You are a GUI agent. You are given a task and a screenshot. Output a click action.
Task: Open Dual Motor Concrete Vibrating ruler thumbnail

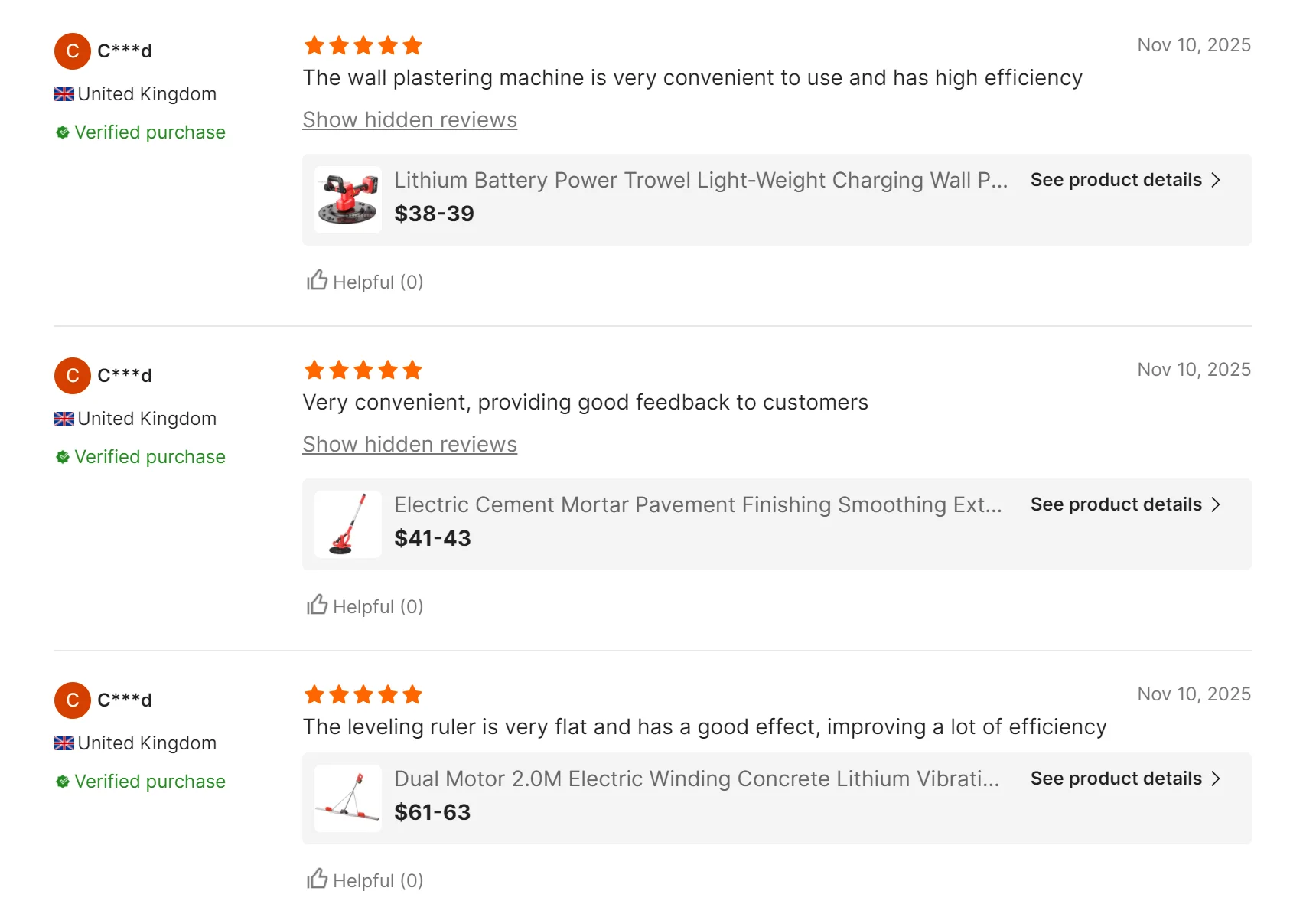[347, 798]
